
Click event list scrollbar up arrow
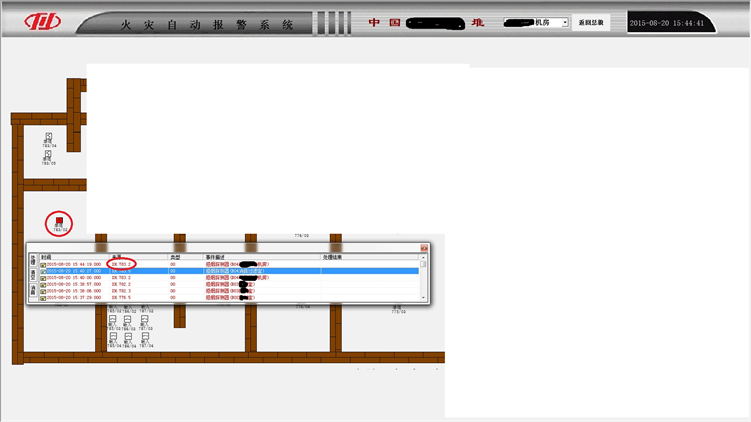[423, 258]
